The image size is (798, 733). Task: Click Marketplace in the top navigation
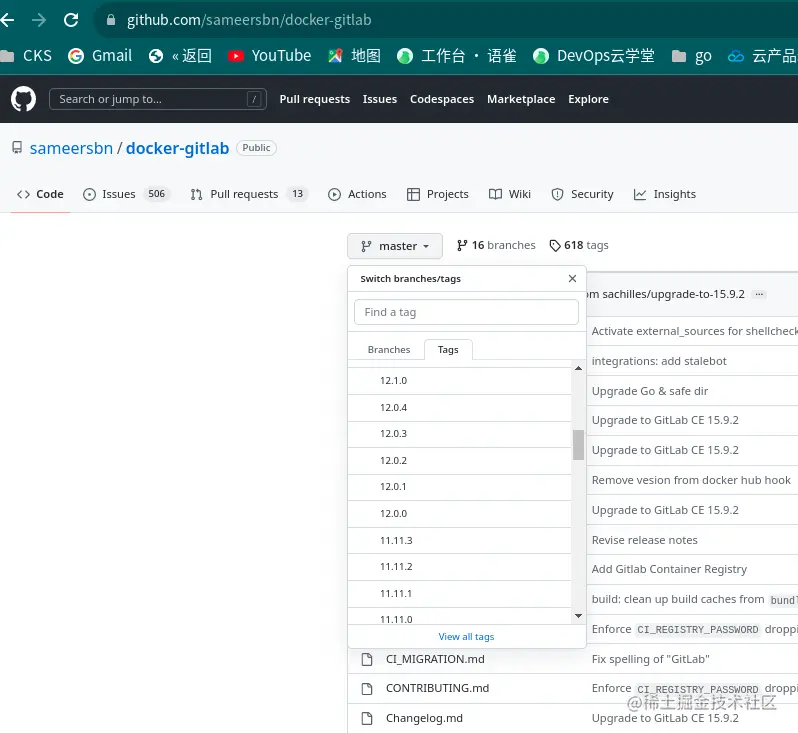coord(521,99)
